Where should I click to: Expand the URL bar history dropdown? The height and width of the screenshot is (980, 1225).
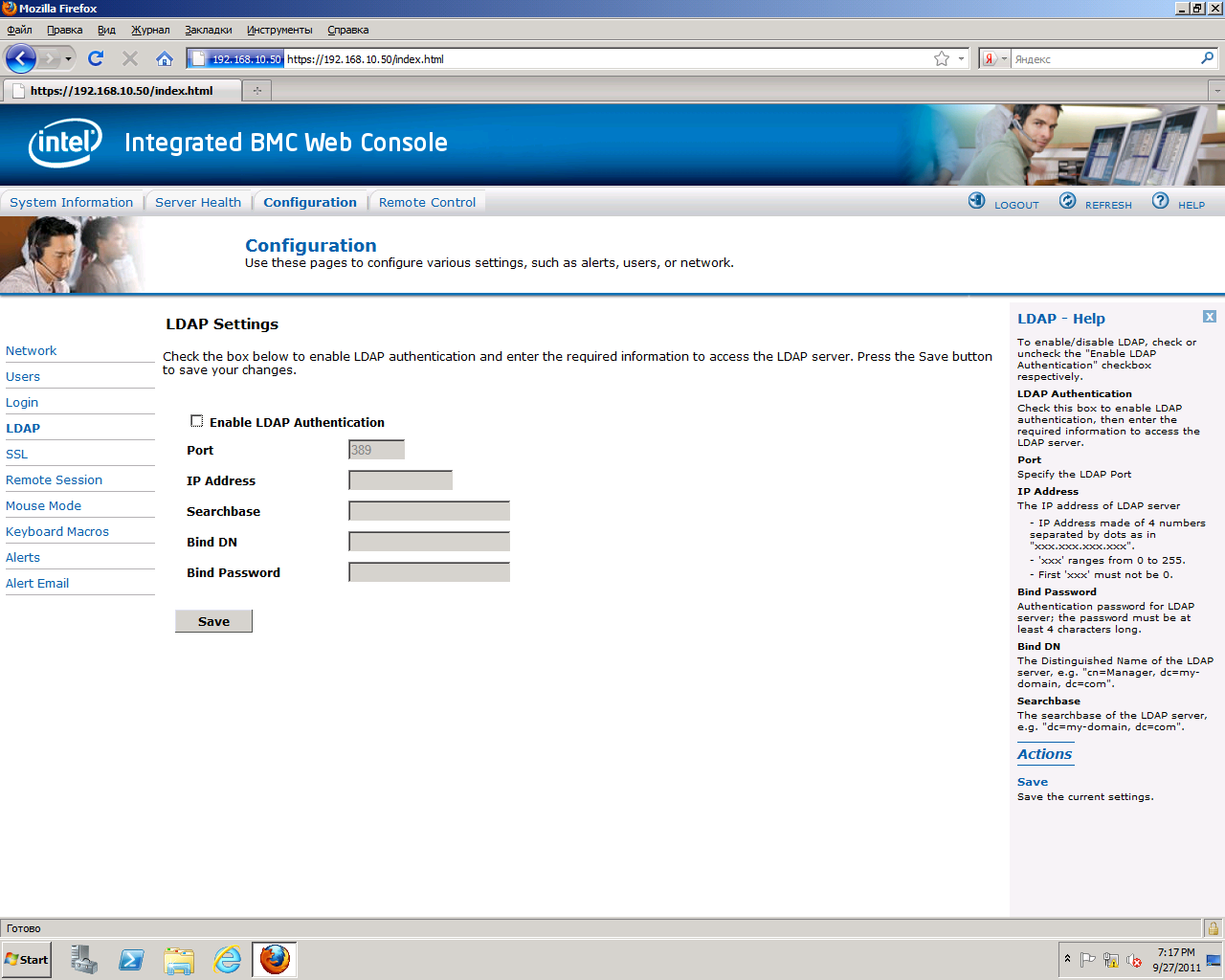(962, 59)
